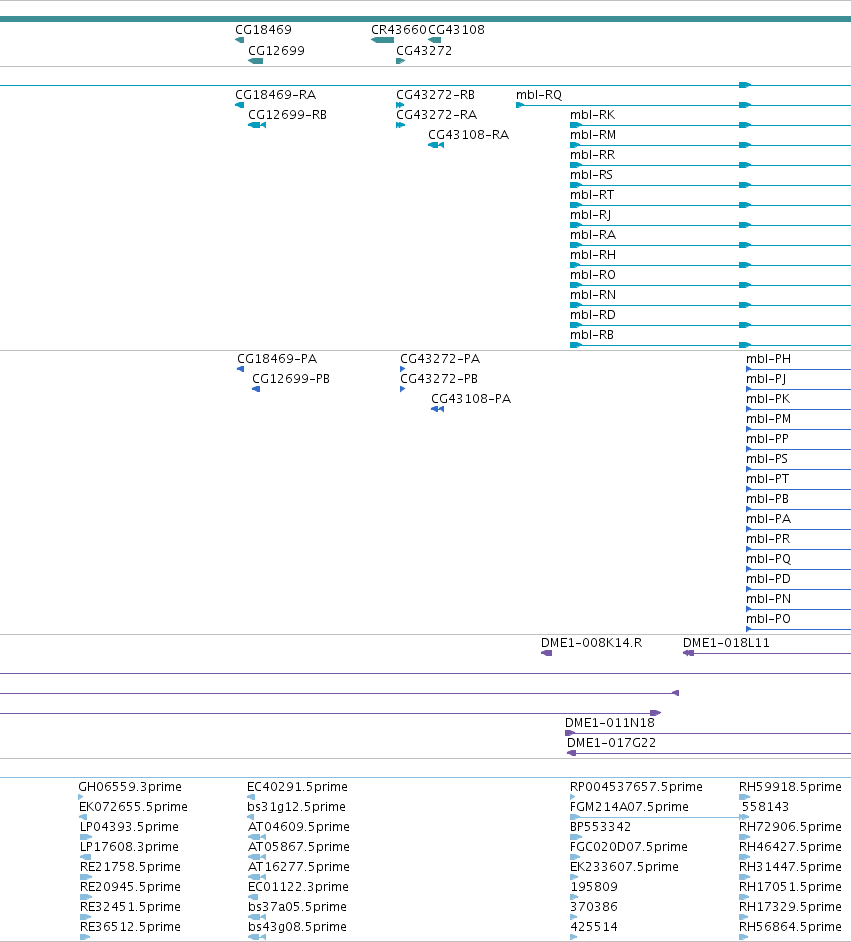Select the mbl-PP protein label
The width and height of the screenshot is (851, 942).
767,439
